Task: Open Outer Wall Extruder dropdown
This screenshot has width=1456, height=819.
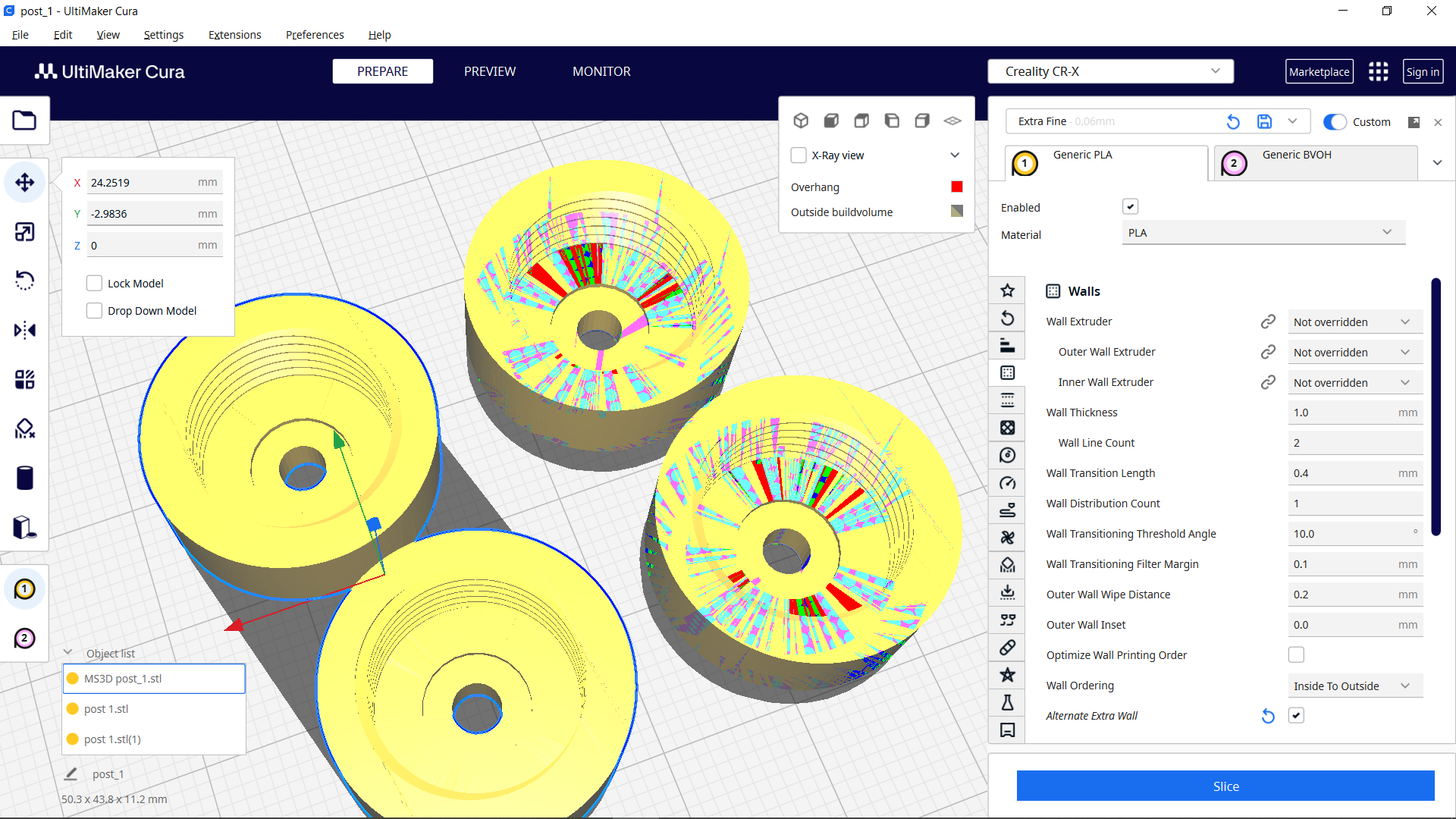Action: click(1354, 353)
